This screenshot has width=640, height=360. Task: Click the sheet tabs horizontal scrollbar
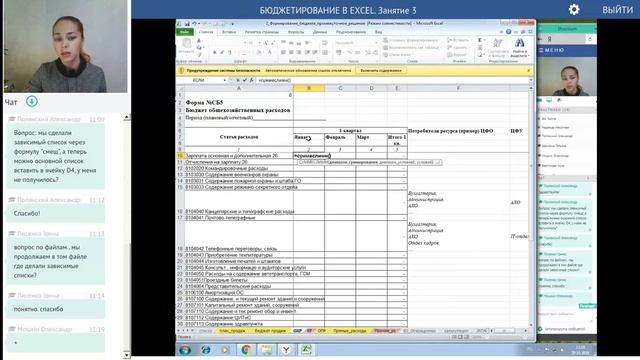click(504, 331)
